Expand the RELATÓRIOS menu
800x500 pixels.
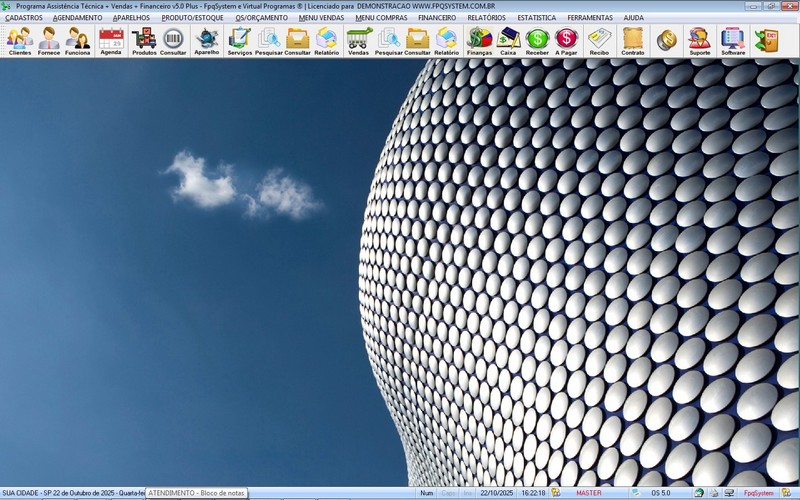pyautogui.click(x=486, y=18)
